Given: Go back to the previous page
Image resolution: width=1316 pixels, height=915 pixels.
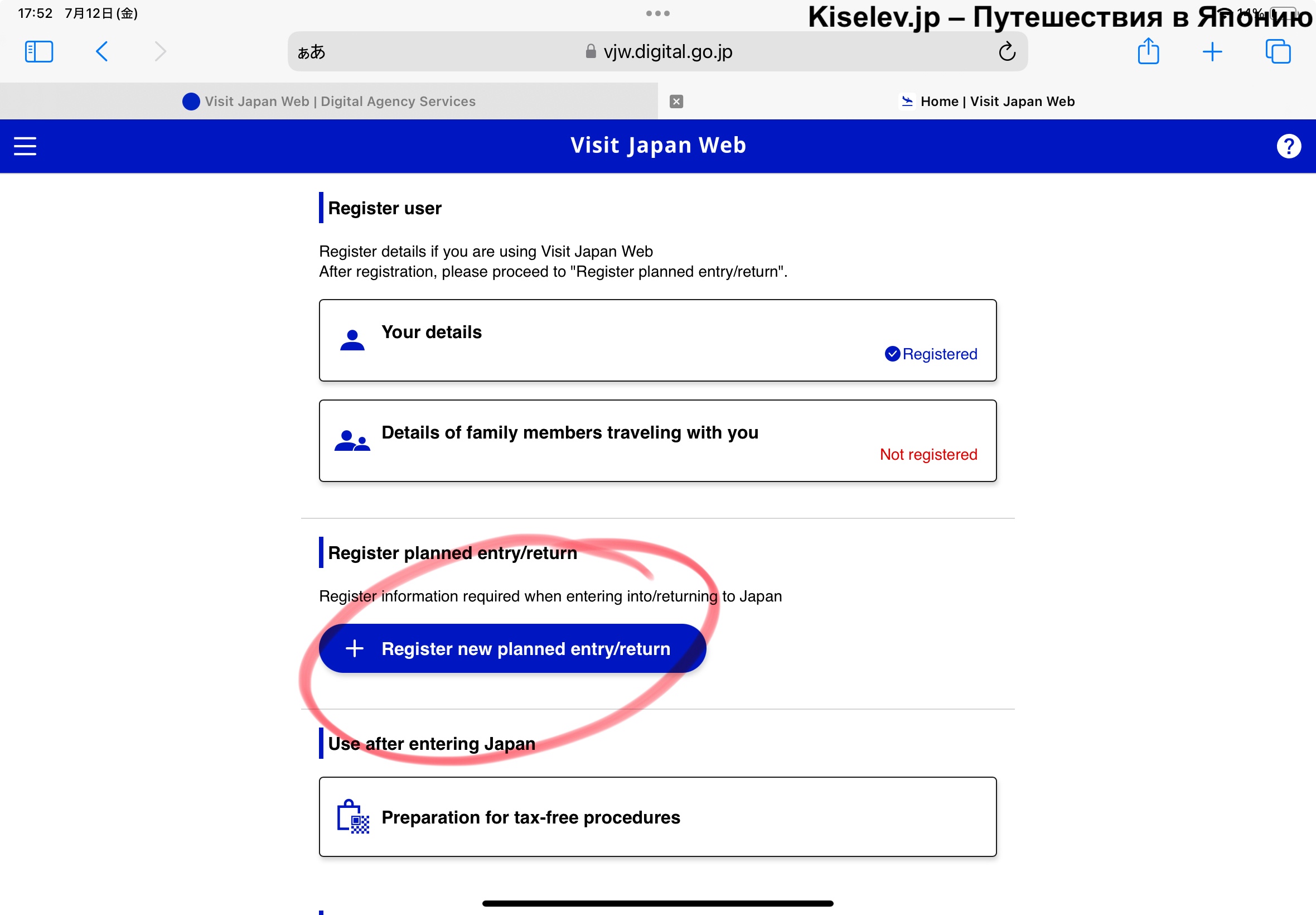Looking at the screenshot, I should coord(102,51).
